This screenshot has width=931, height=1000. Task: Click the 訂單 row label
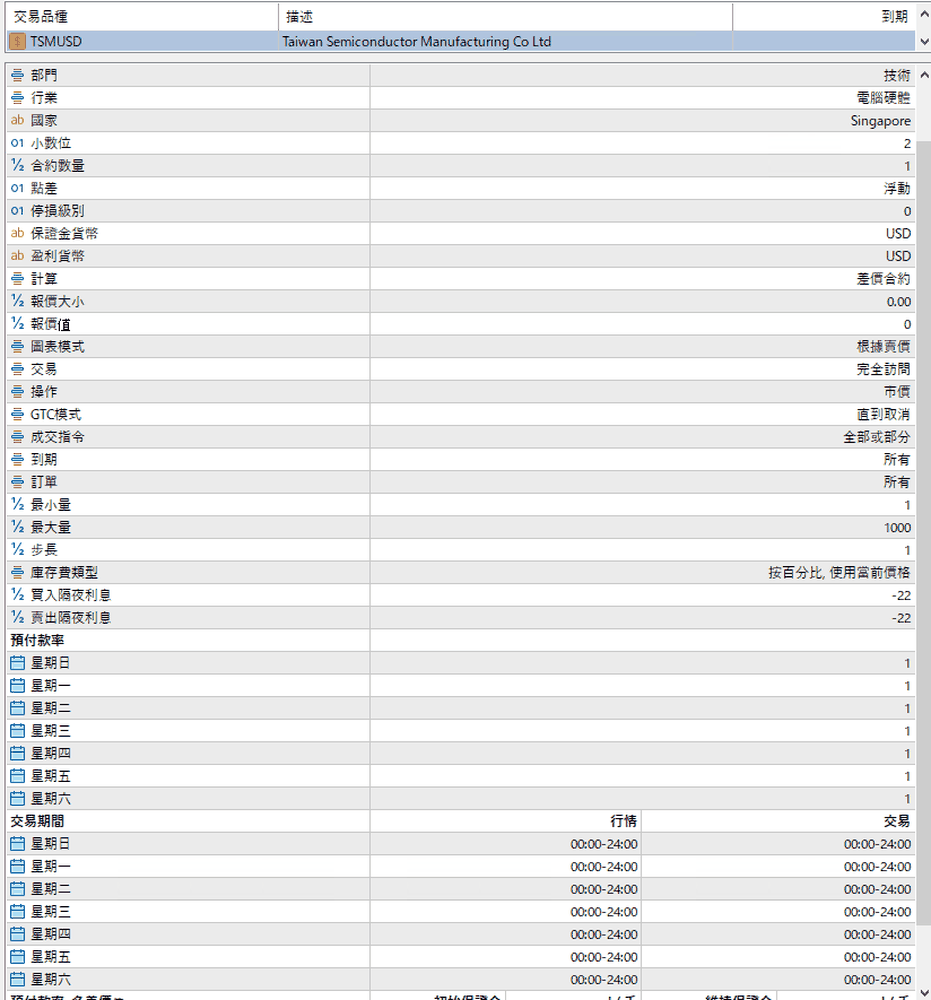(x=44, y=482)
